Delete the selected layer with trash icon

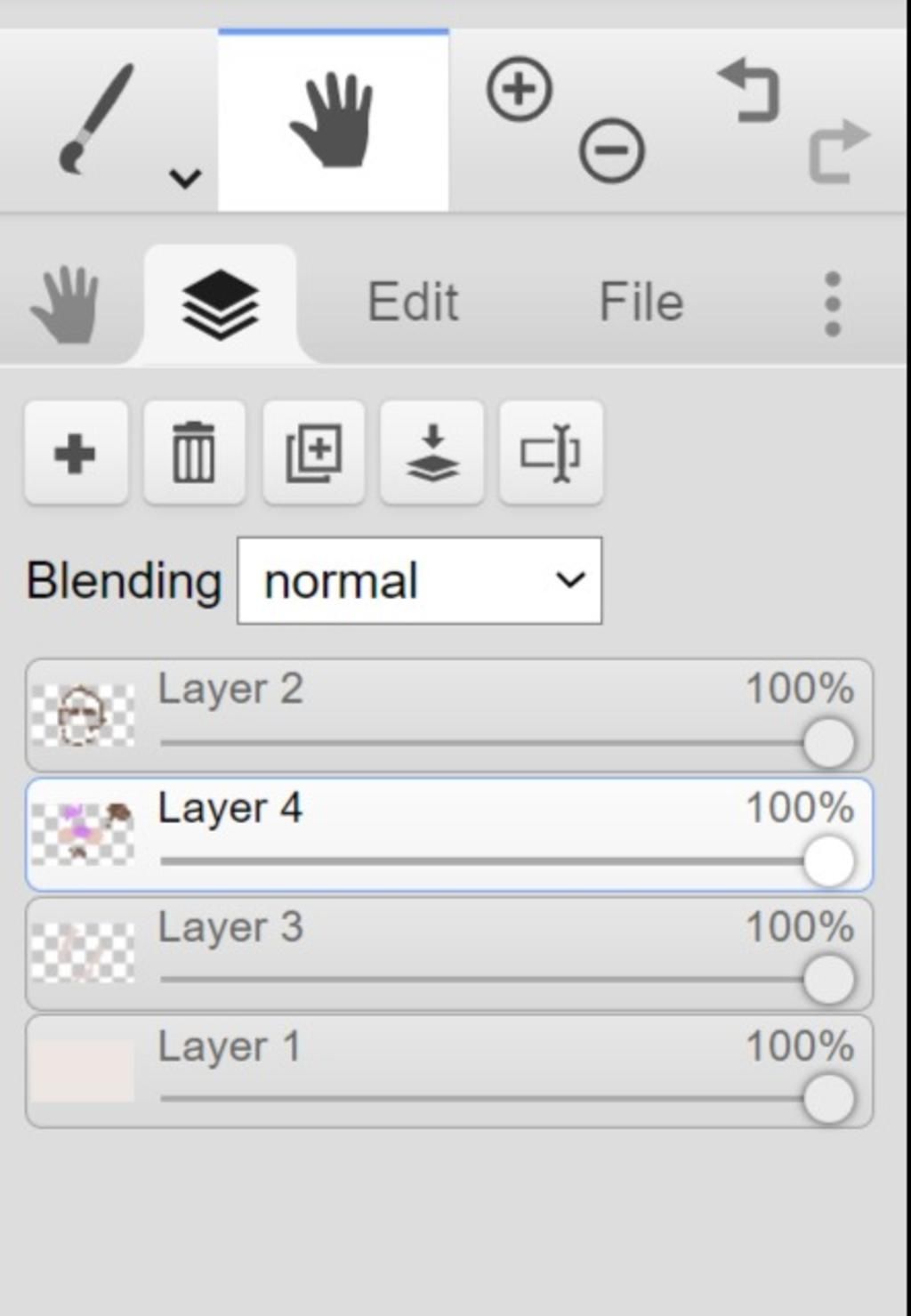(x=194, y=453)
